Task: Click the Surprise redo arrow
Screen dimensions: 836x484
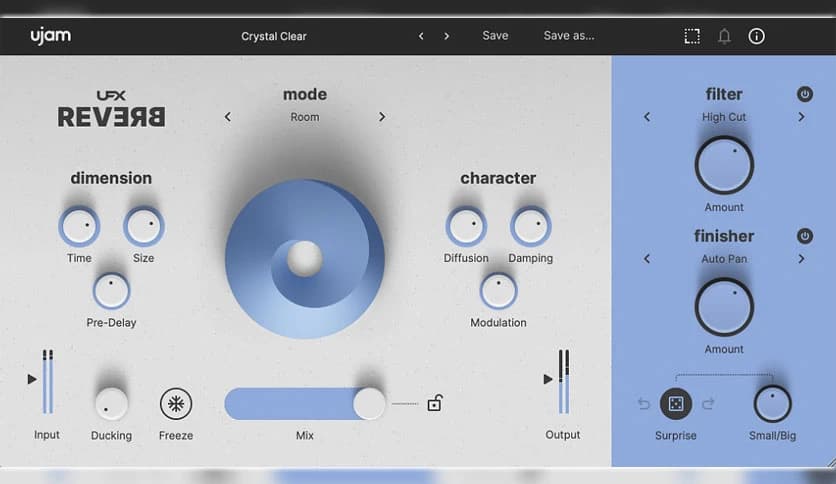Action: click(709, 404)
